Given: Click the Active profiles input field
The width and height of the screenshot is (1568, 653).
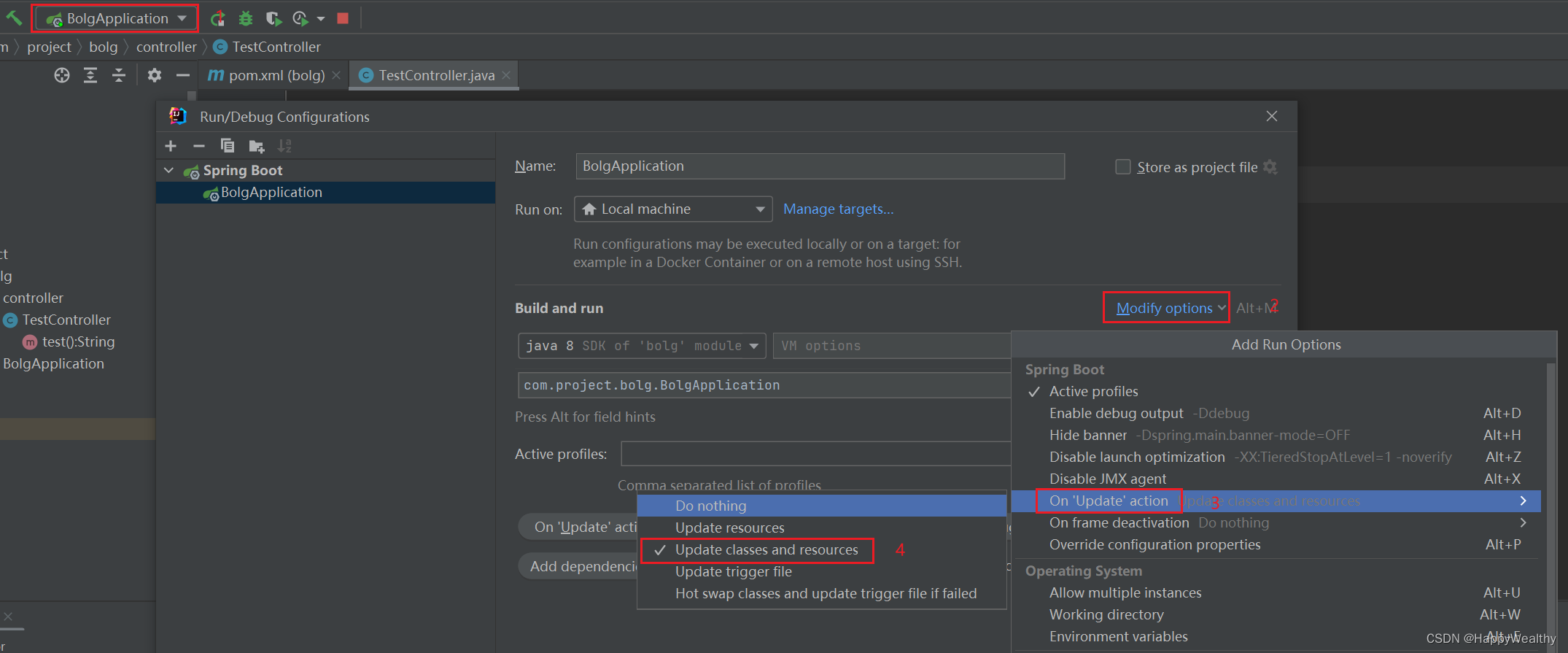Looking at the screenshot, I should tap(816, 454).
